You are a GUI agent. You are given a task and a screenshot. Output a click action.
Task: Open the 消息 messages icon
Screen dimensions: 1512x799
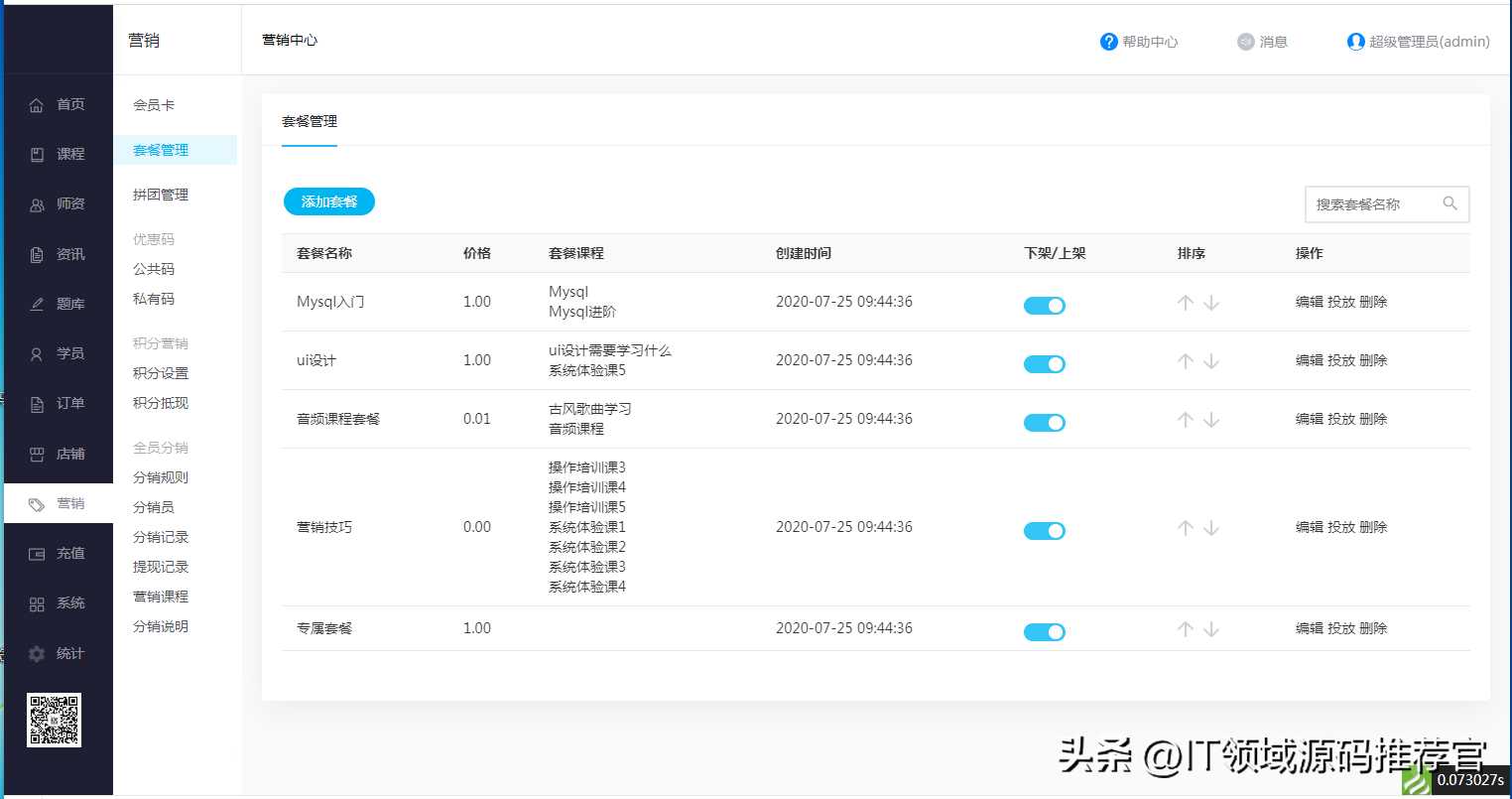(1246, 42)
